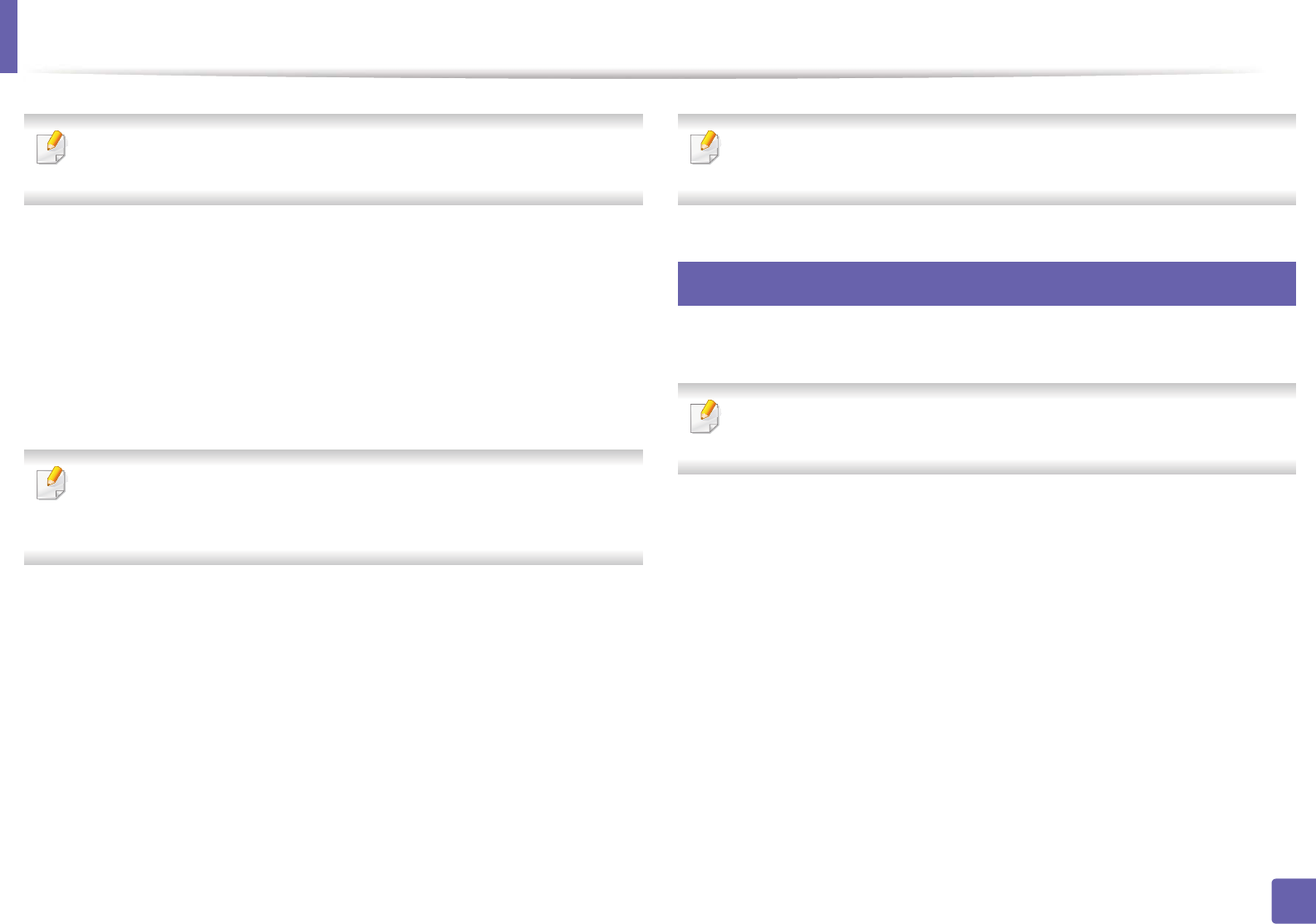
Task: Click inside the upper-left note box body
Action: 349,160
